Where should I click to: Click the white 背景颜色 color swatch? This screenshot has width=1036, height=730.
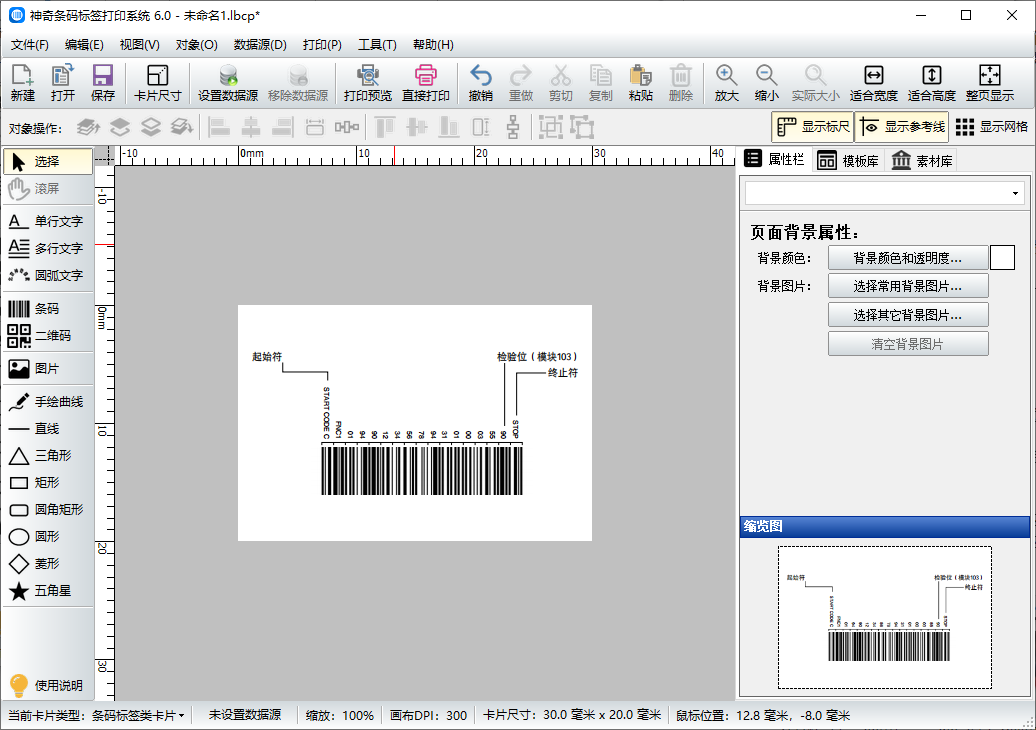point(1002,258)
